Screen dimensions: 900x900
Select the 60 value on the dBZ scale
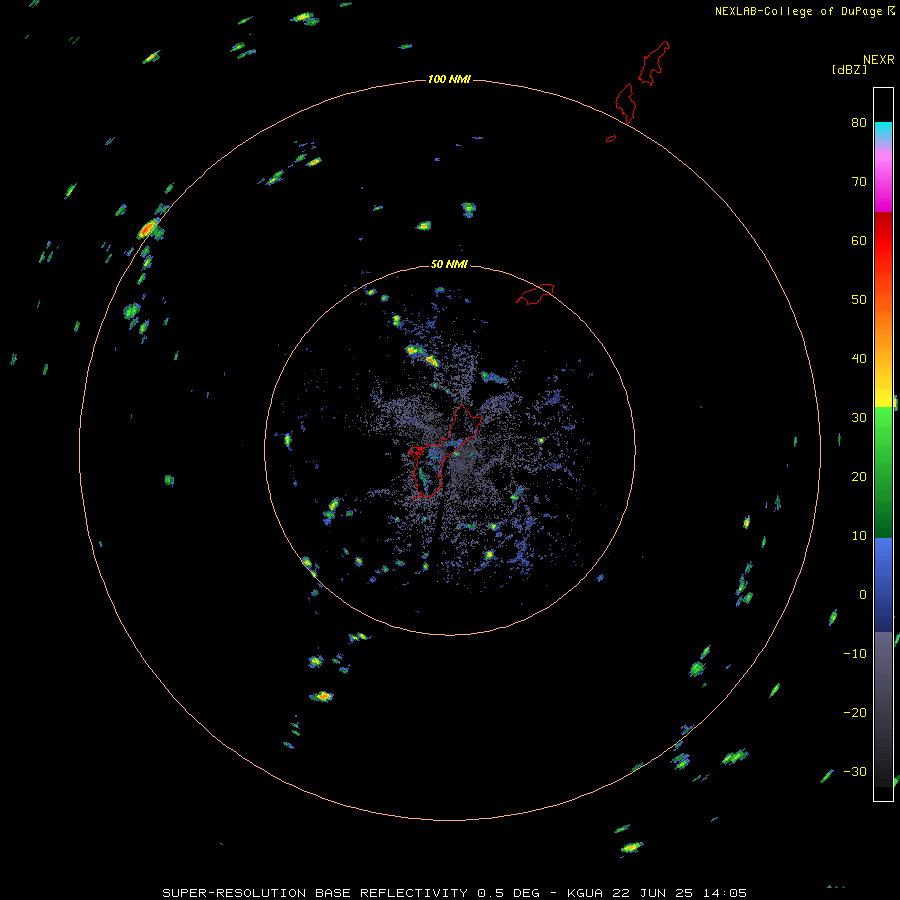click(859, 240)
